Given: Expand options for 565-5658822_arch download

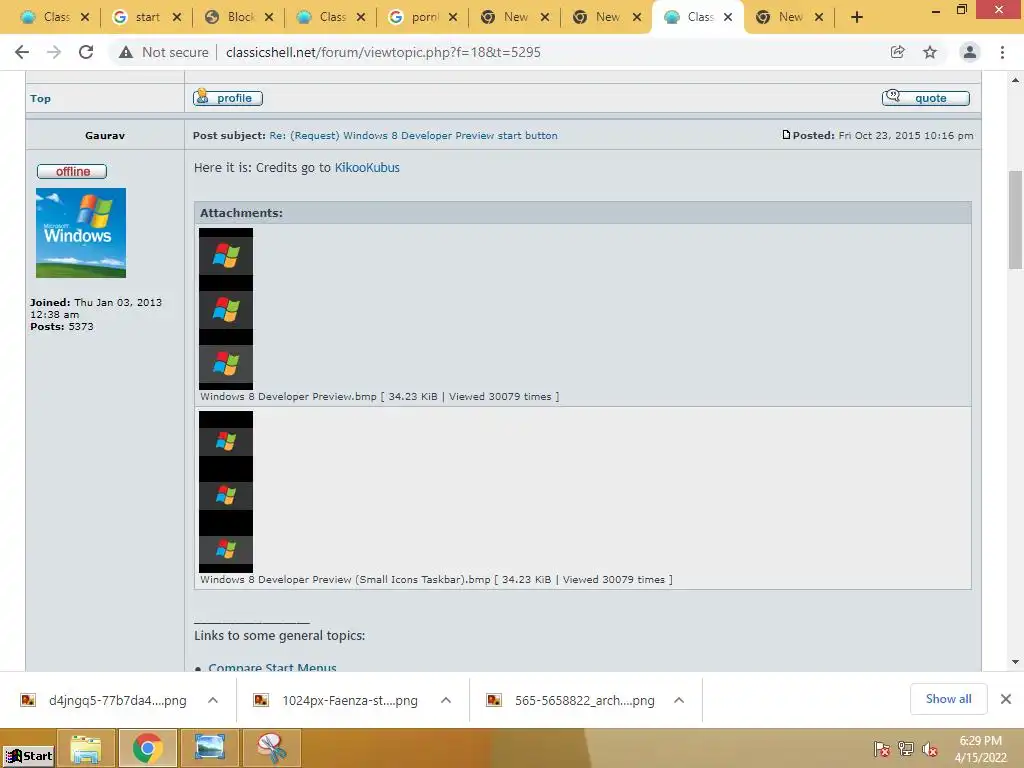Looking at the screenshot, I should click(x=679, y=700).
